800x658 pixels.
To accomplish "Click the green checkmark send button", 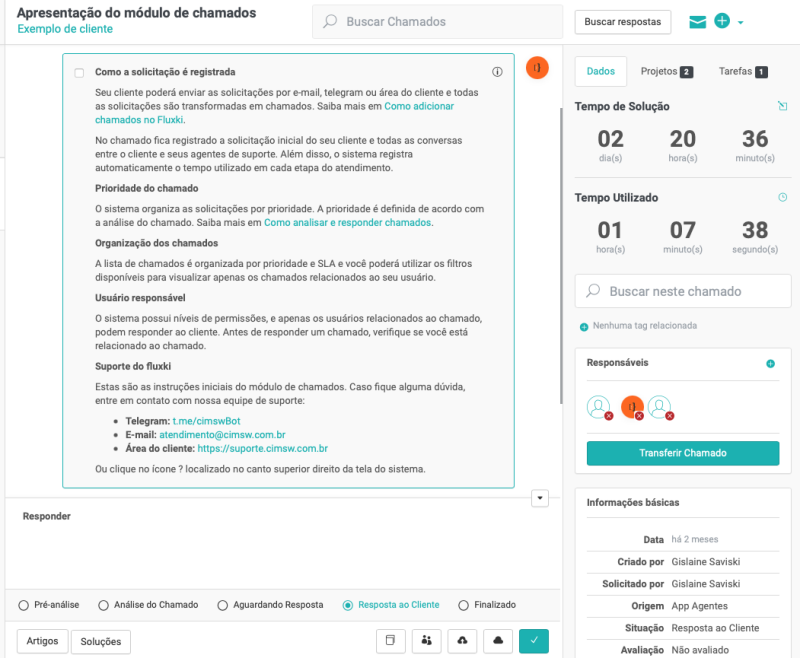I will coord(534,641).
